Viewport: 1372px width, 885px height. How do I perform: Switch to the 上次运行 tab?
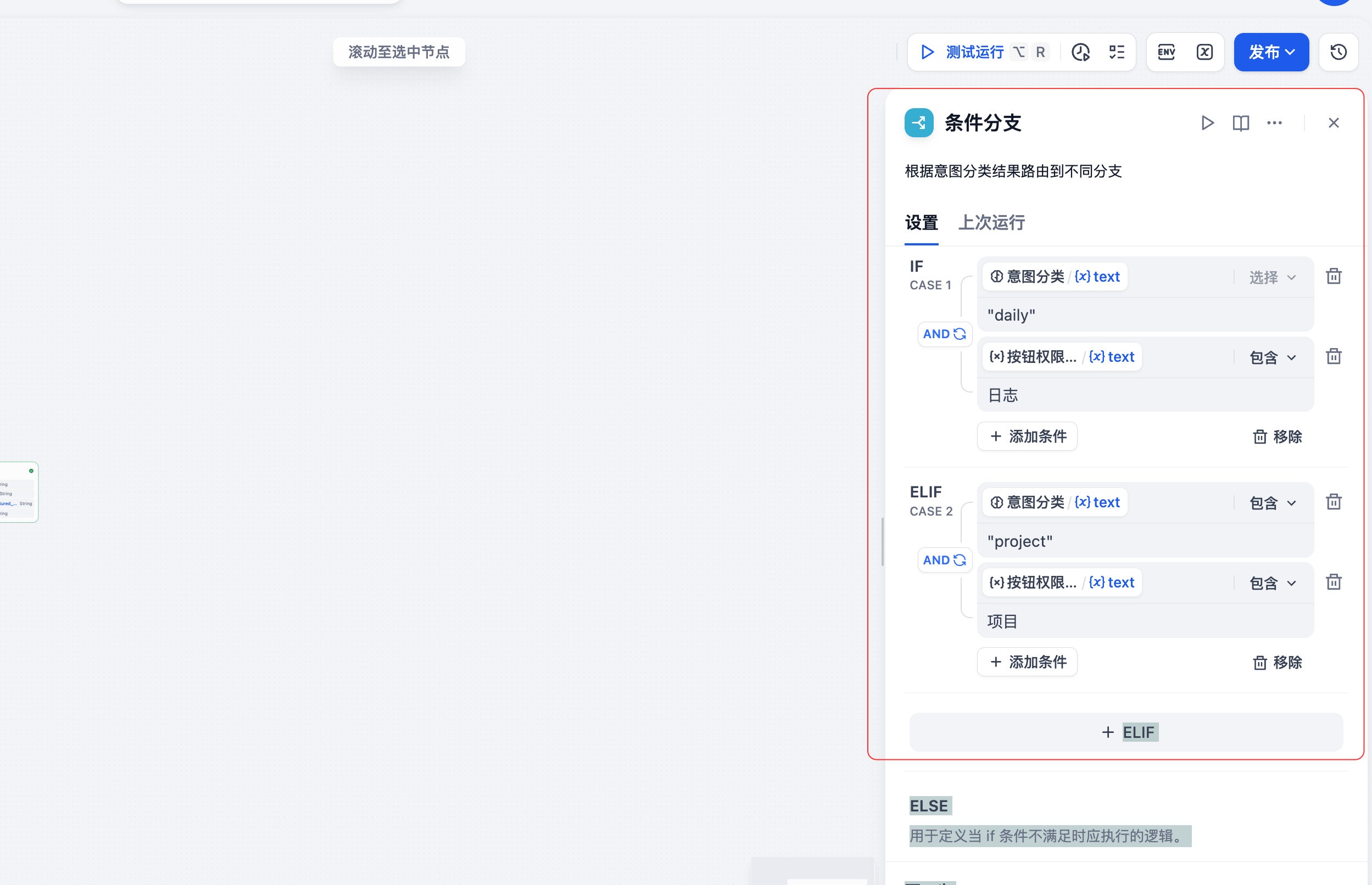click(x=991, y=223)
